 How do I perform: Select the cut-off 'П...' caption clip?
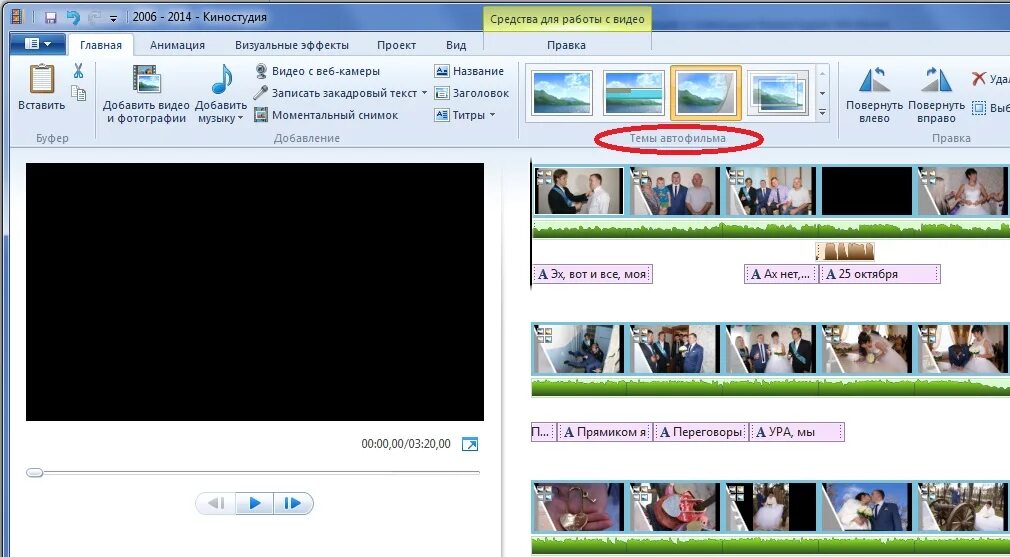(542, 432)
